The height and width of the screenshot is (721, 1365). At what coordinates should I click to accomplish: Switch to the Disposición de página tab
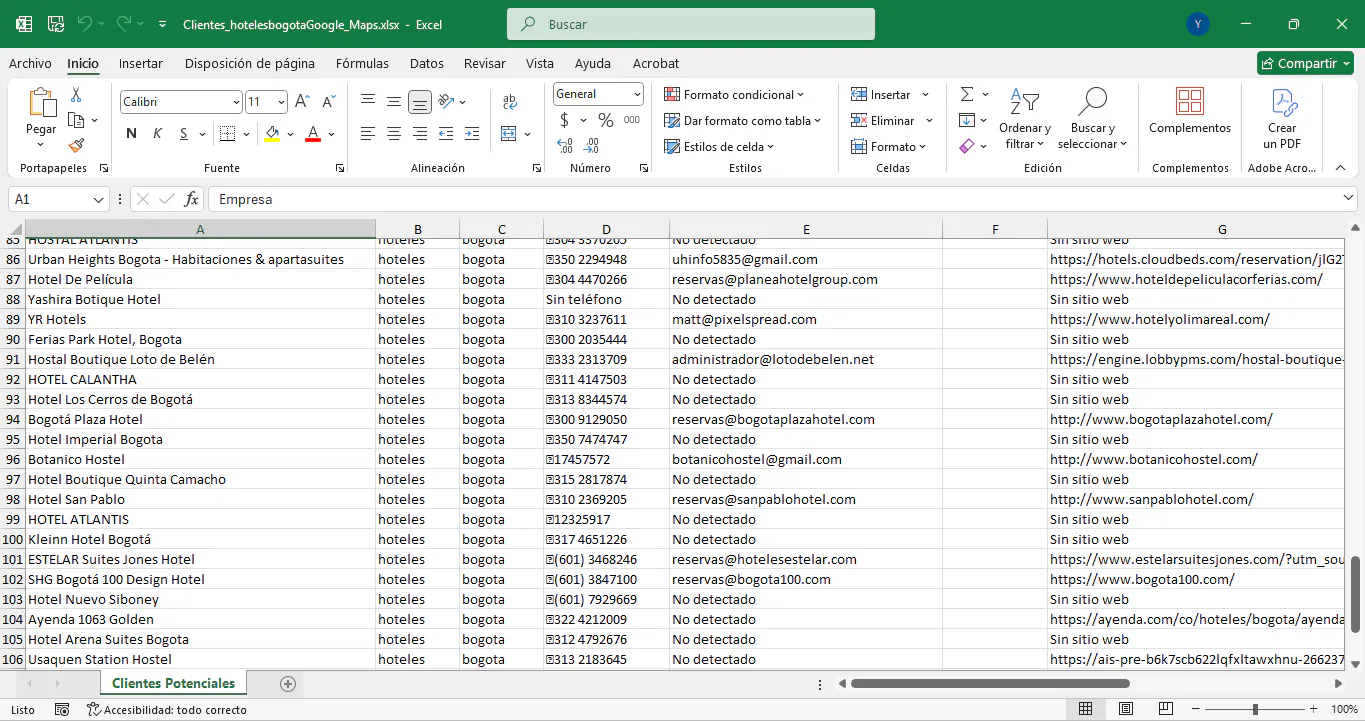pos(250,63)
